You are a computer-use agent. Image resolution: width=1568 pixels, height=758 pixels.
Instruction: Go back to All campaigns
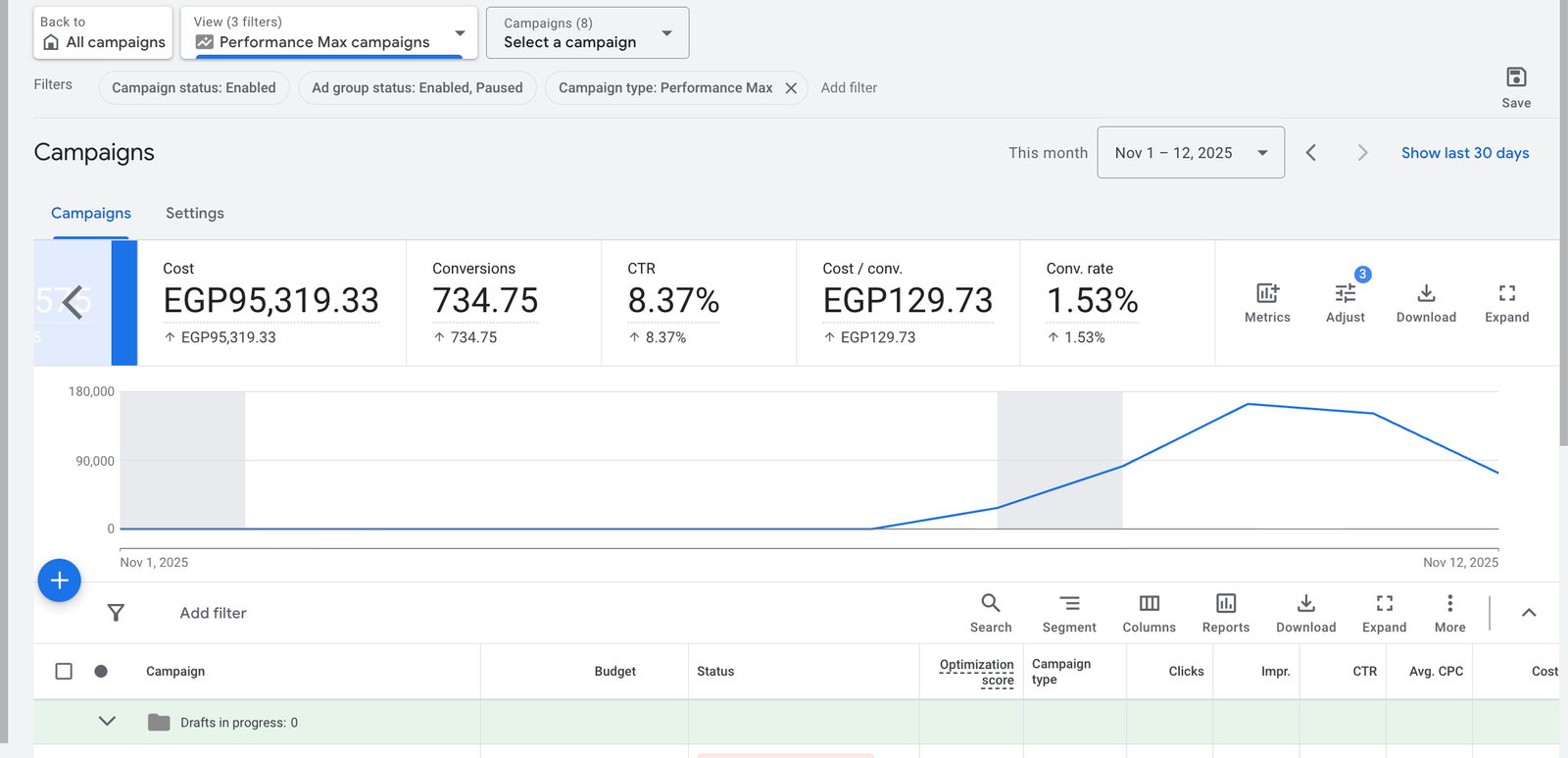(x=103, y=33)
